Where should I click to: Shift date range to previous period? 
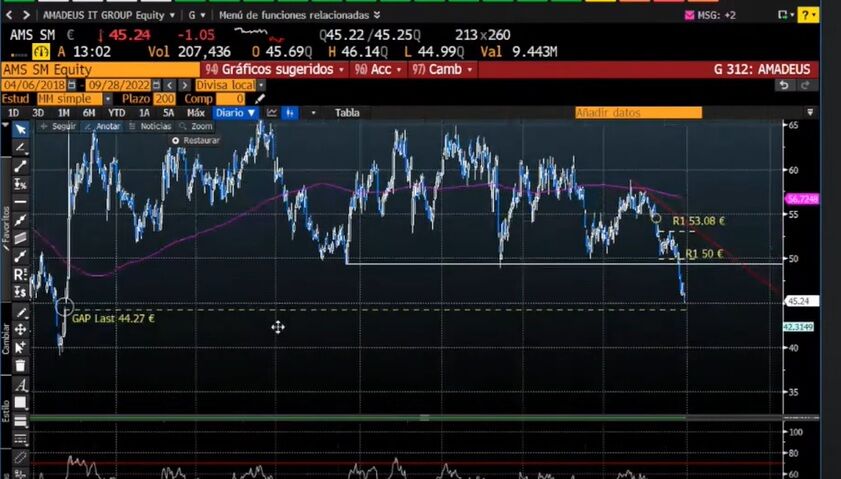pos(169,85)
